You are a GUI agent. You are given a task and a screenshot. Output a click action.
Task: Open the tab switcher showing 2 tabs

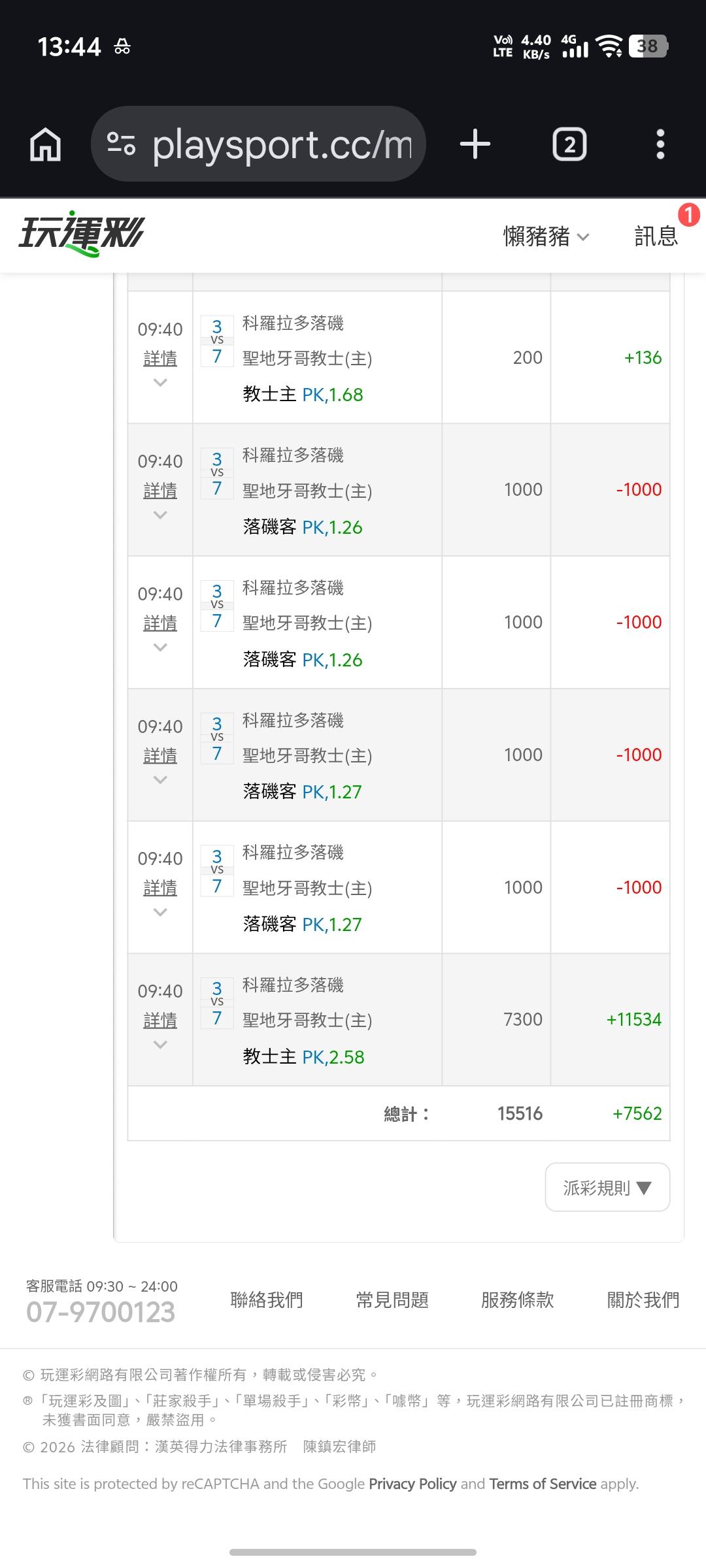(x=569, y=144)
